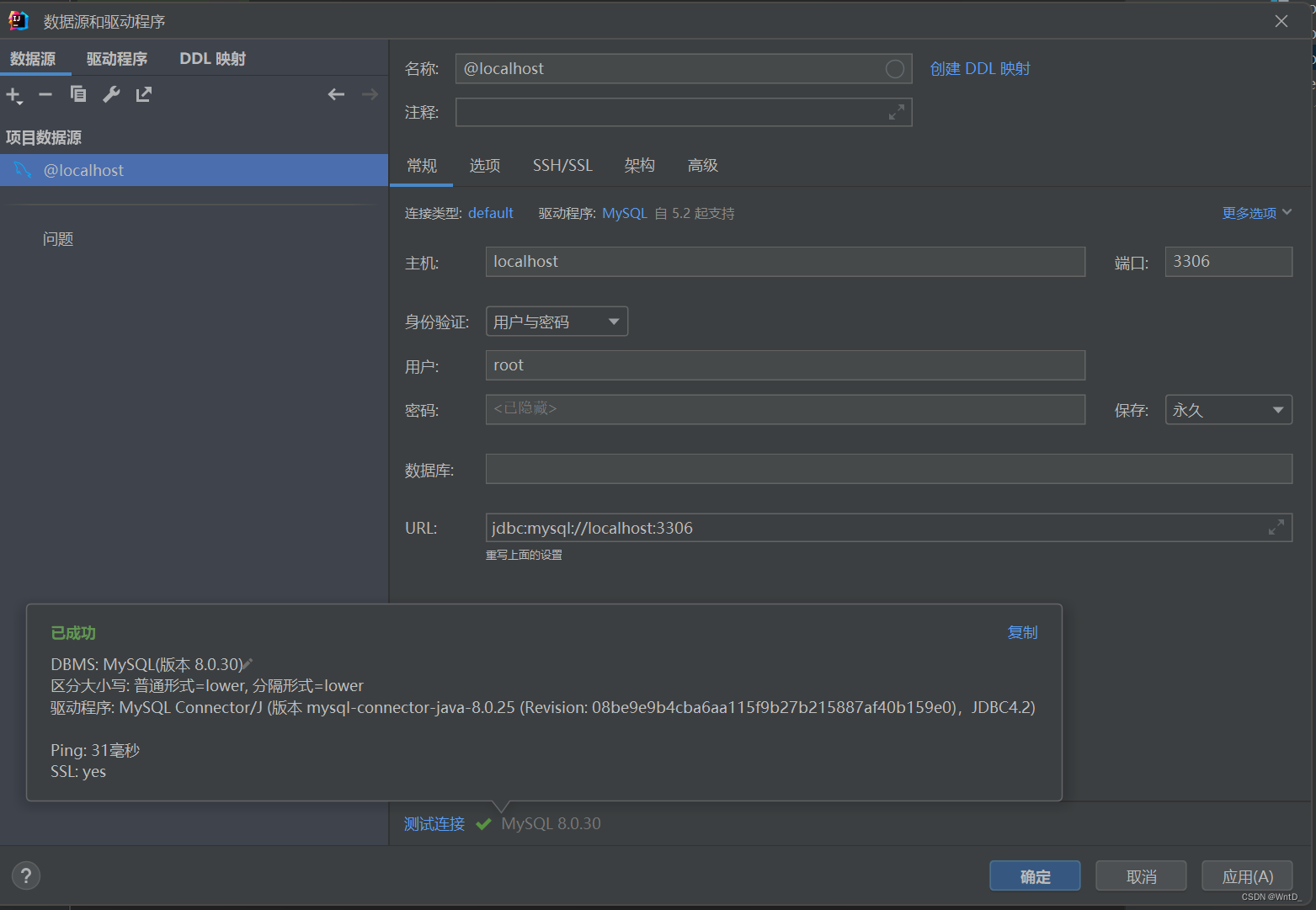Open help with the question mark button
Viewport: 1316px width, 910px height.
[26, 875]
